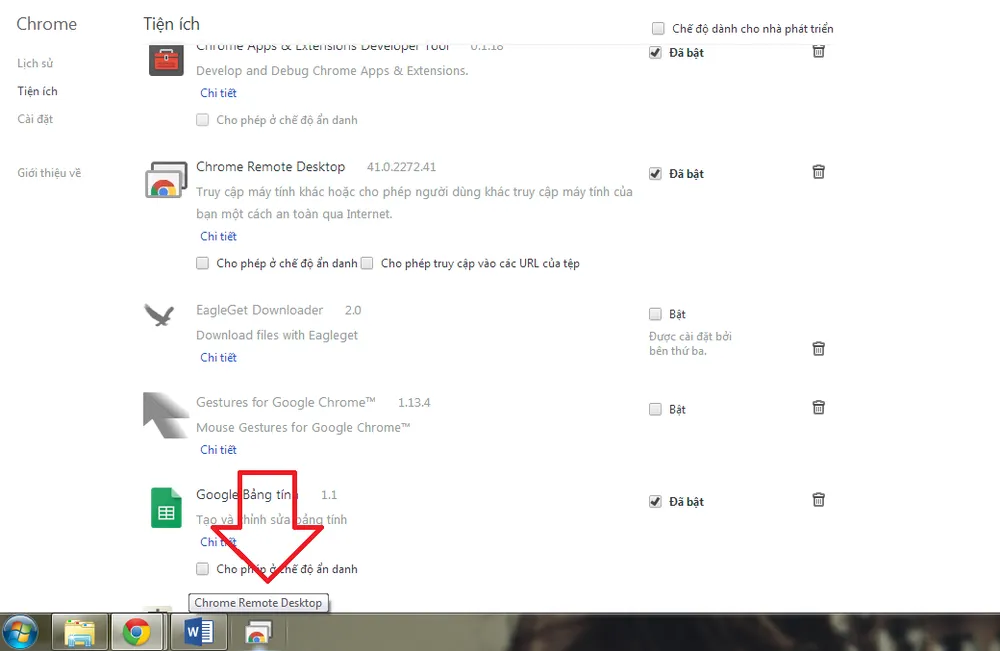
Task: Click the red toolbox Developer Tool extension icon
Action: (x=166, y=61)
